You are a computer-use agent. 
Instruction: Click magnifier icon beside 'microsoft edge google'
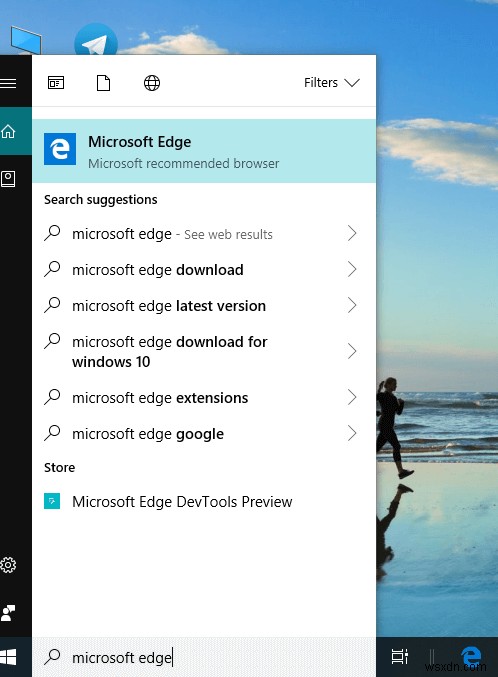click(52, 432)
